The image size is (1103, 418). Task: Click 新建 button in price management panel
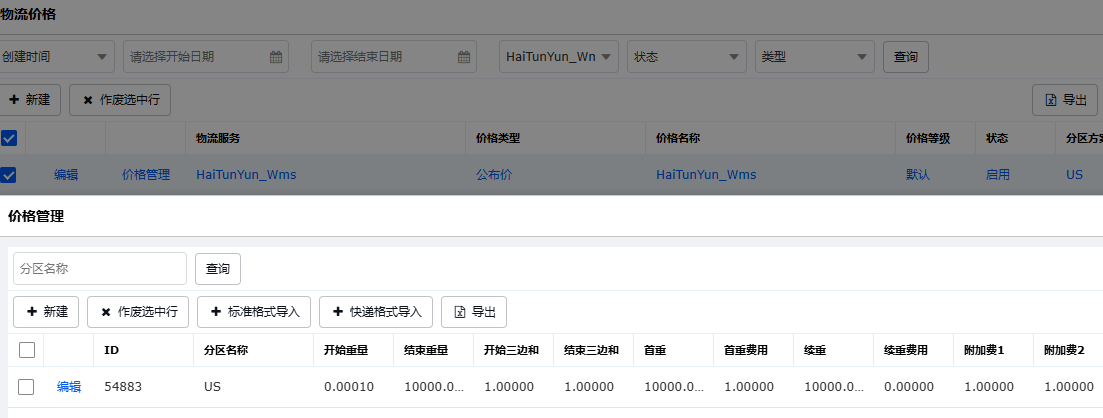tap(46, 312)
